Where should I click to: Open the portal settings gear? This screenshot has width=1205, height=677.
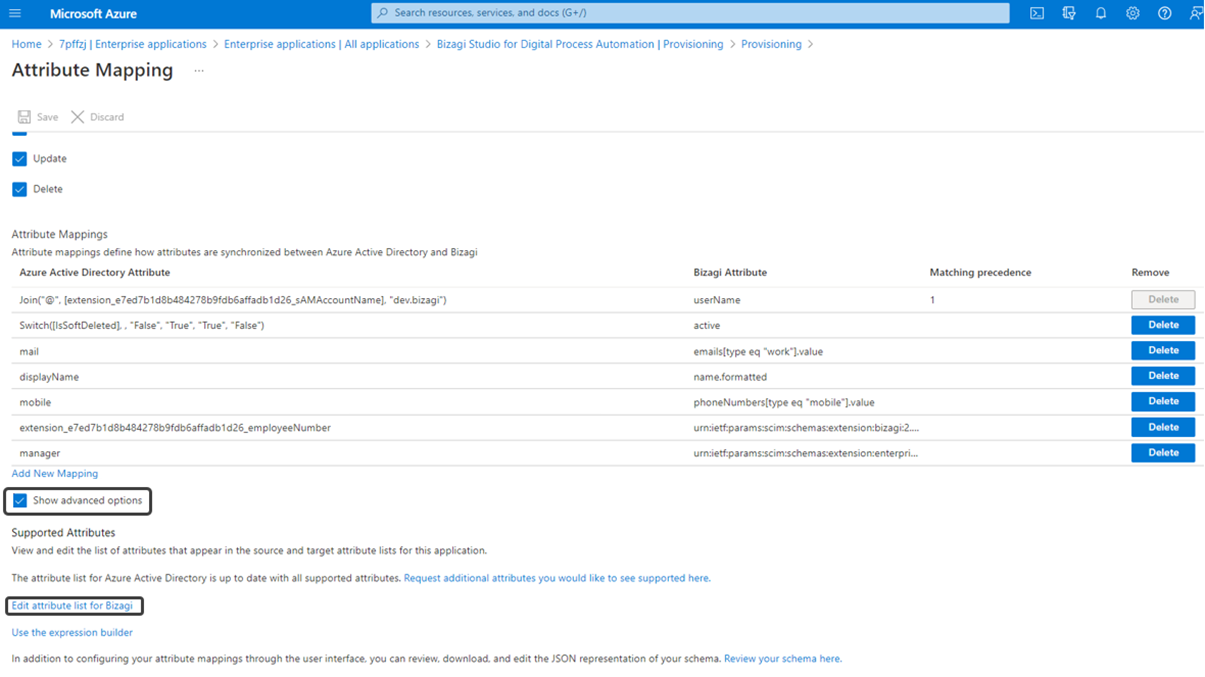point(1133,14)
